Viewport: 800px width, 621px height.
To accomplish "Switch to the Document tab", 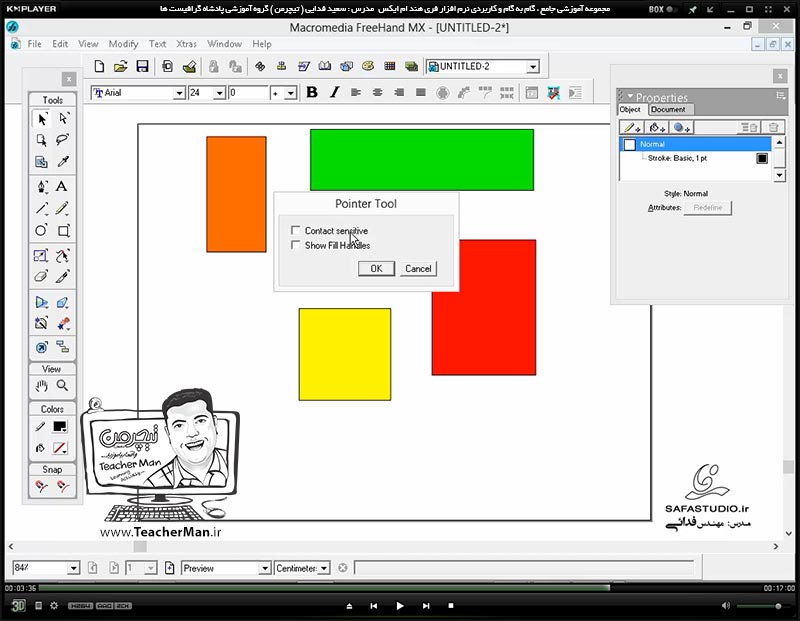I will [668, 109].
